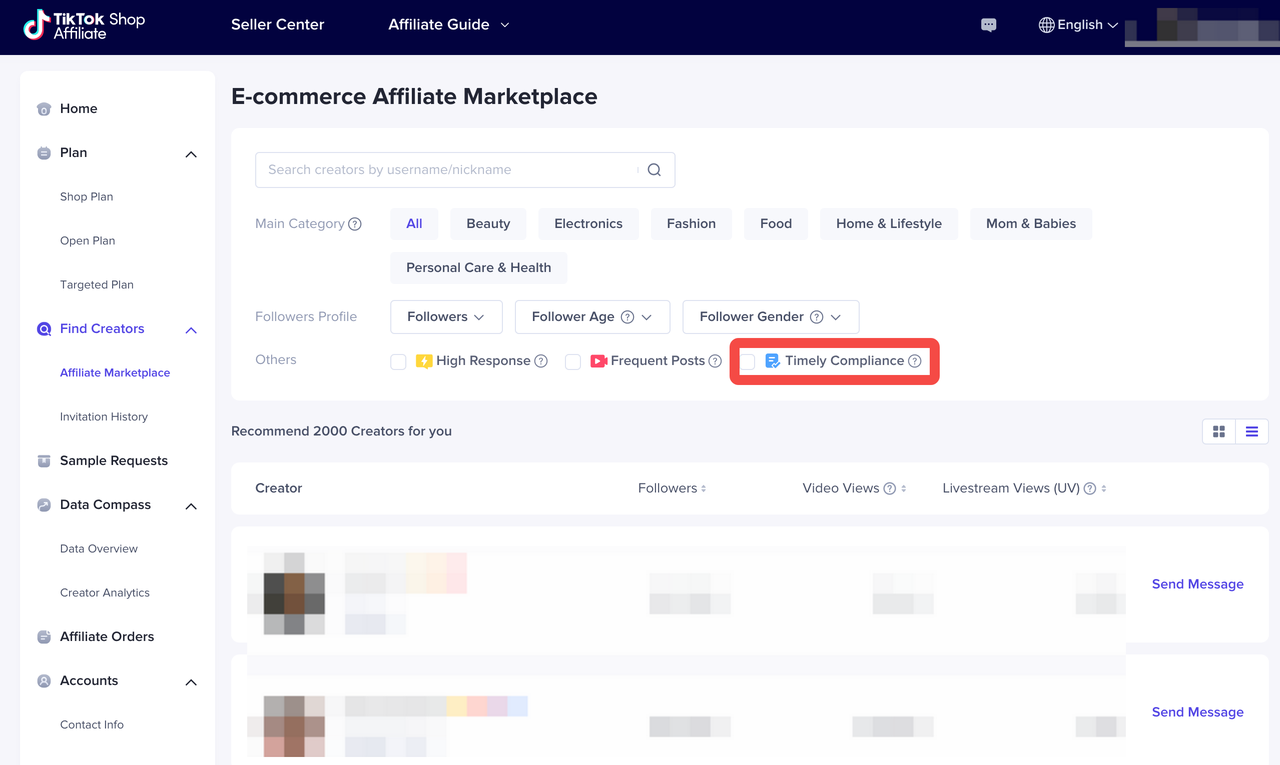Open Sample Requests in the sidebar
Viewport: 1280px width, 765px height.
pos(113,461)
